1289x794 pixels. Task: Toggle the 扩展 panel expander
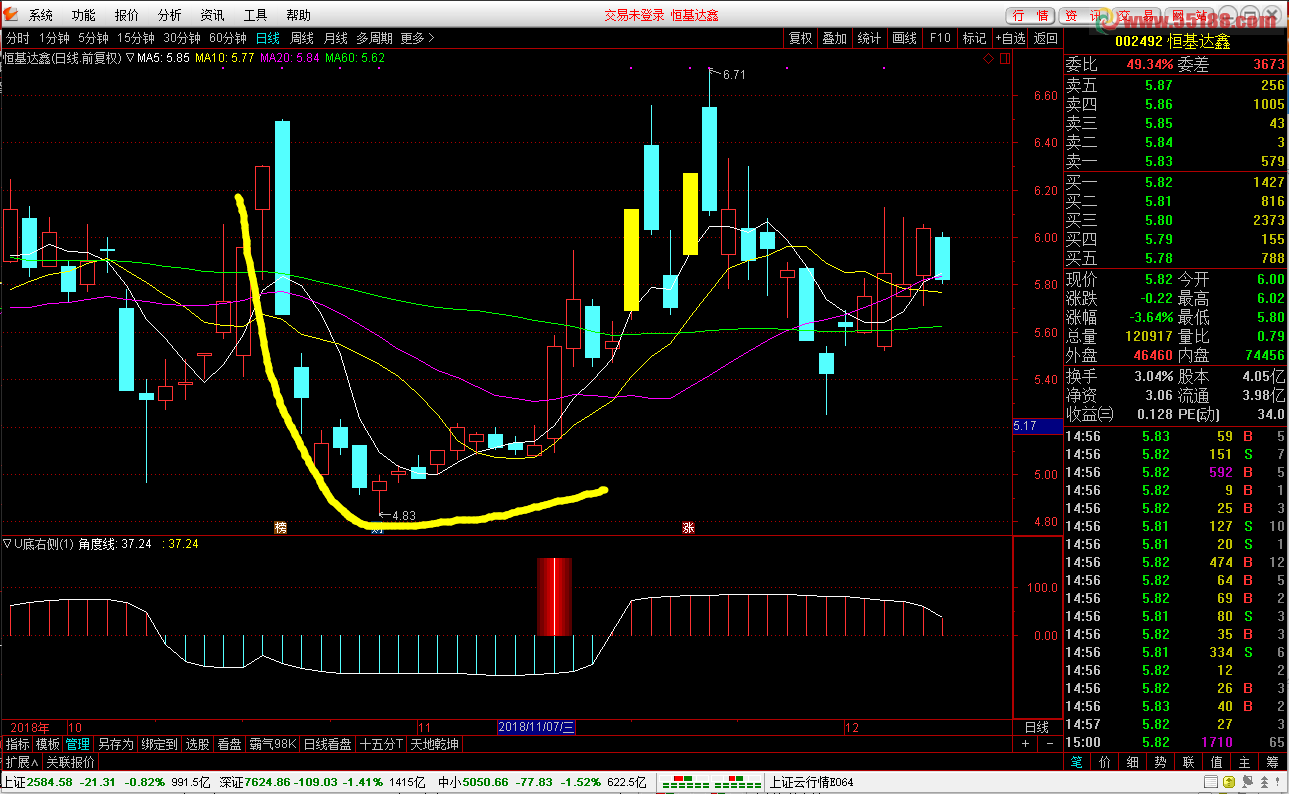21,762
